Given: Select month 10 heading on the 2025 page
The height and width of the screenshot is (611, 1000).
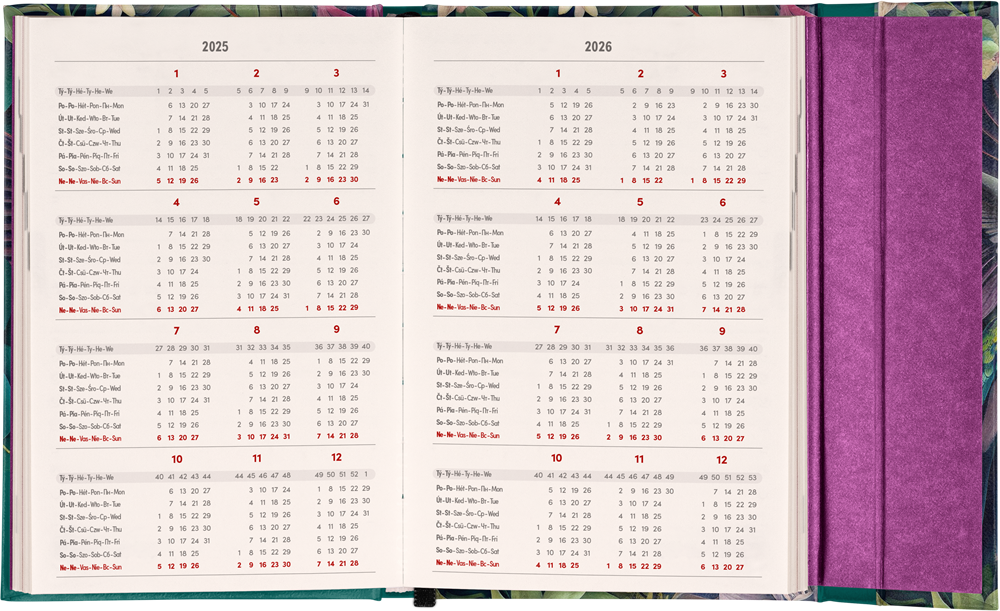Looking at the screenshot, I should point(177,459).
